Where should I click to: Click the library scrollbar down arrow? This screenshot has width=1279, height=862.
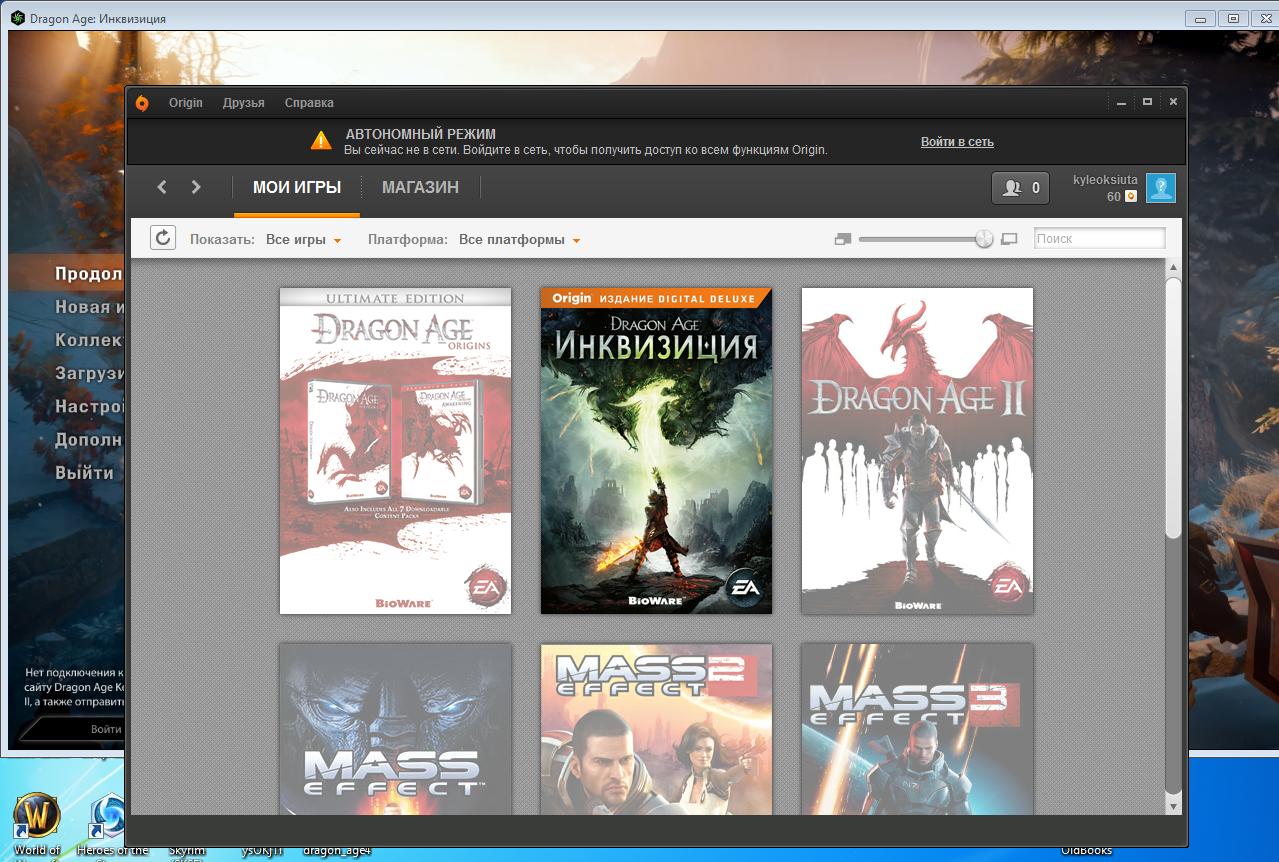click(1174, 806)
